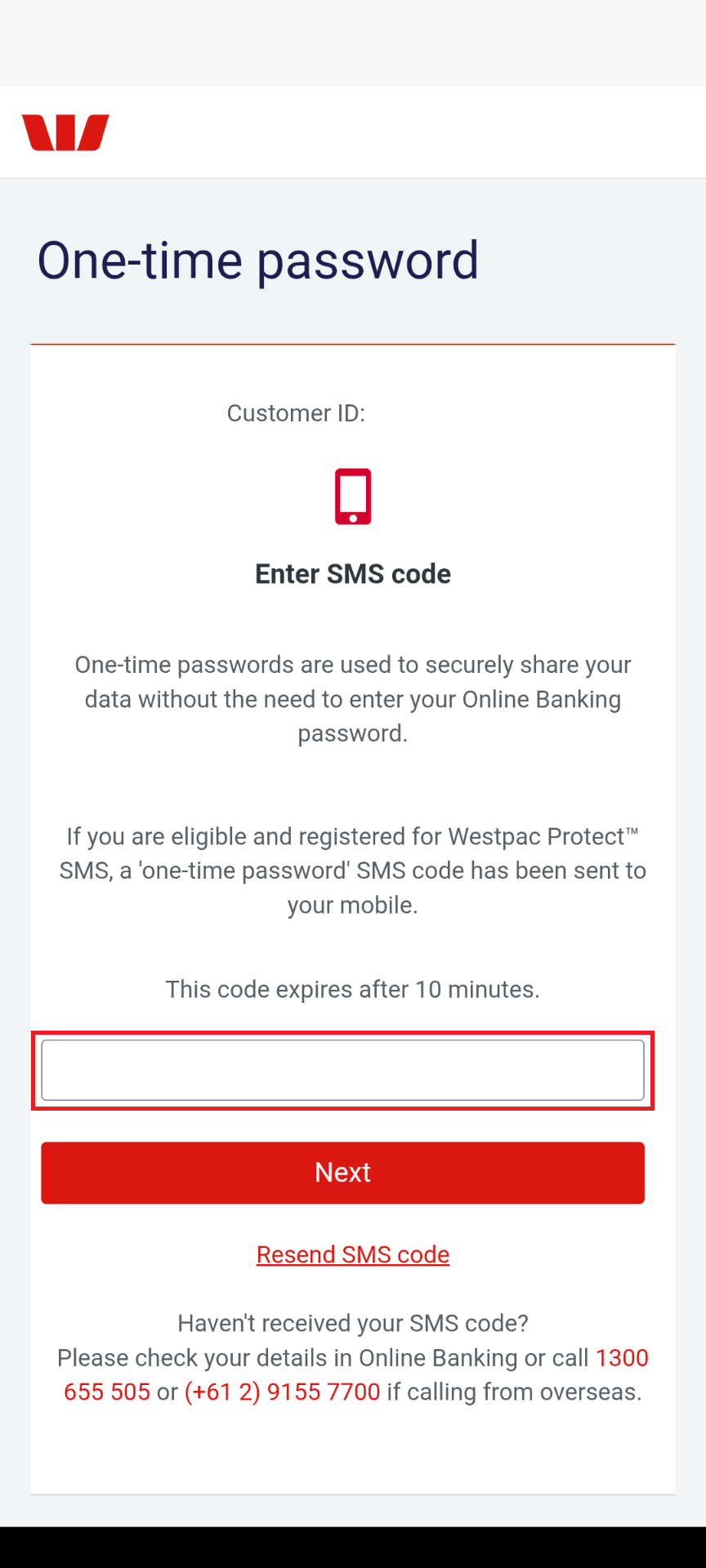Select the smartphone graphic above Enter SMS code

[x=352, y=494]
